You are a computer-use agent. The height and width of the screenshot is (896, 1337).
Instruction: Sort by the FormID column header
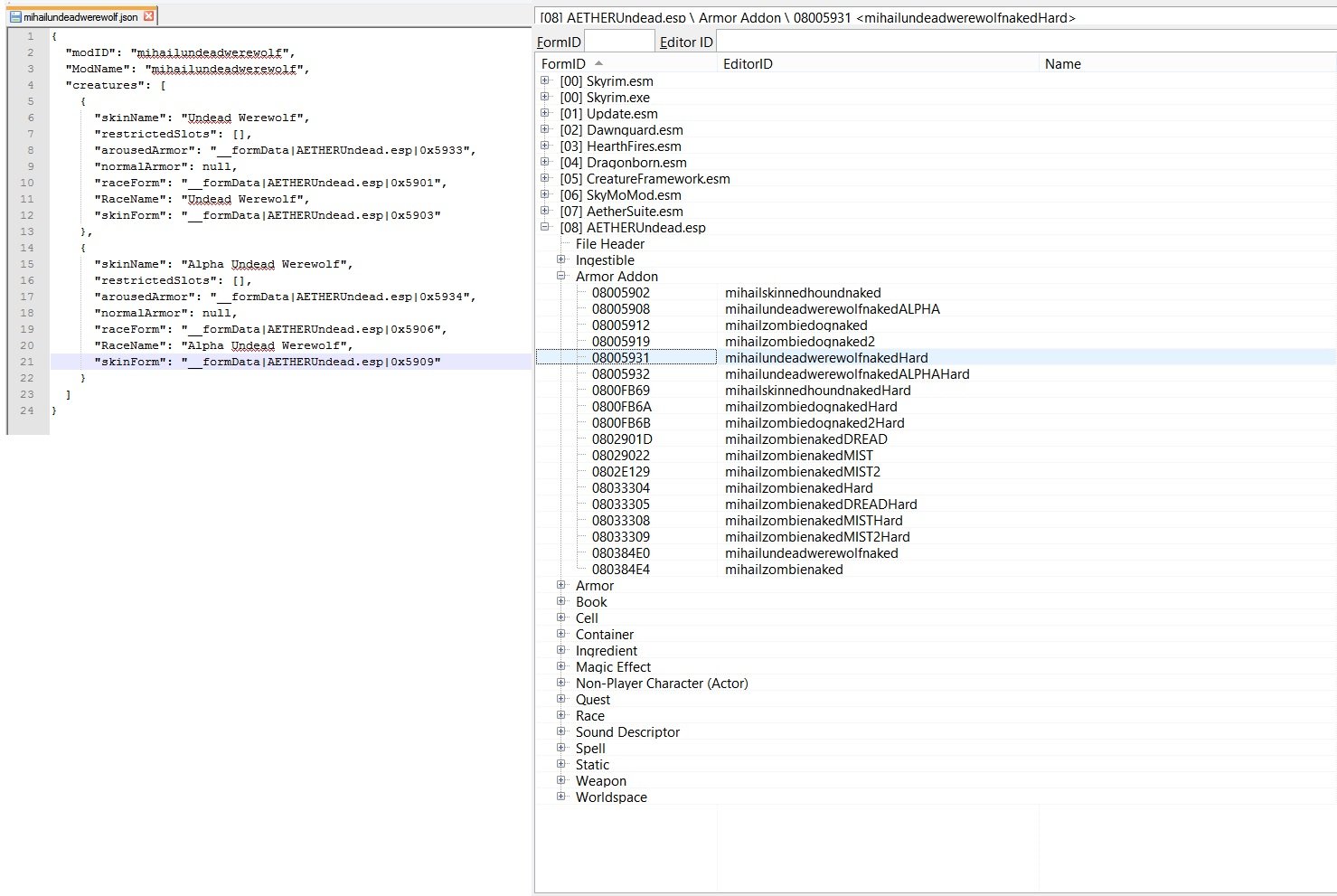coord(563,64)
